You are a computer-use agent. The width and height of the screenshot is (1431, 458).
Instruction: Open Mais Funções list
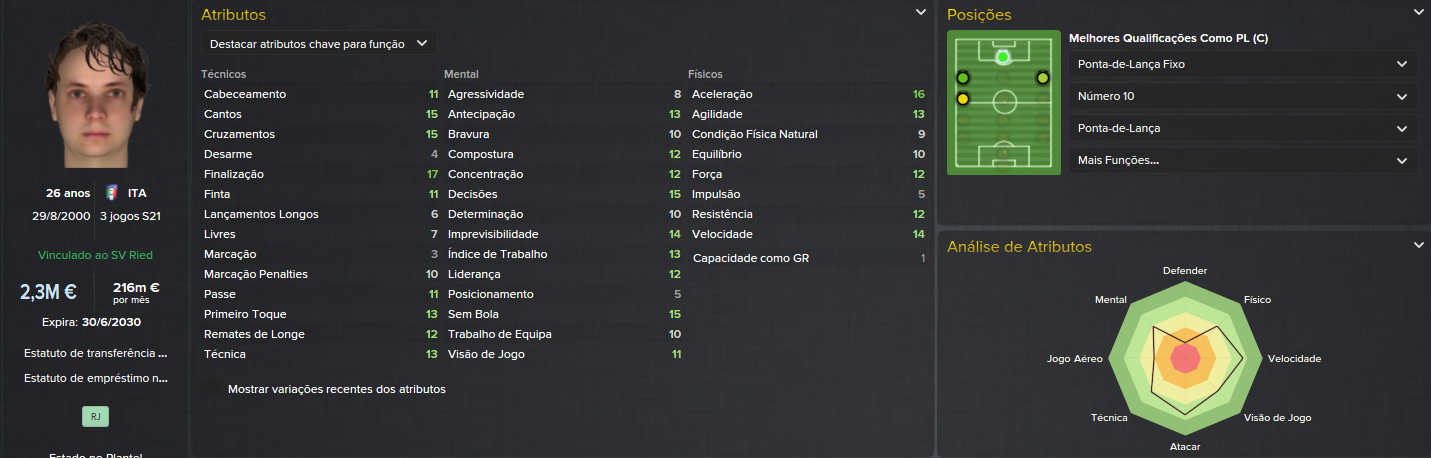point(1243,160)
